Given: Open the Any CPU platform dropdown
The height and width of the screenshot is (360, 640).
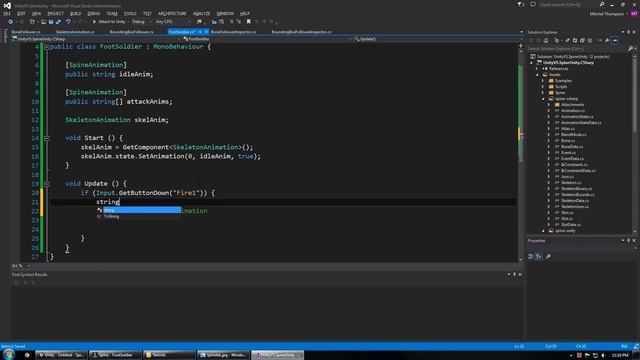Looking at the screenshot, I should [172, 22].
